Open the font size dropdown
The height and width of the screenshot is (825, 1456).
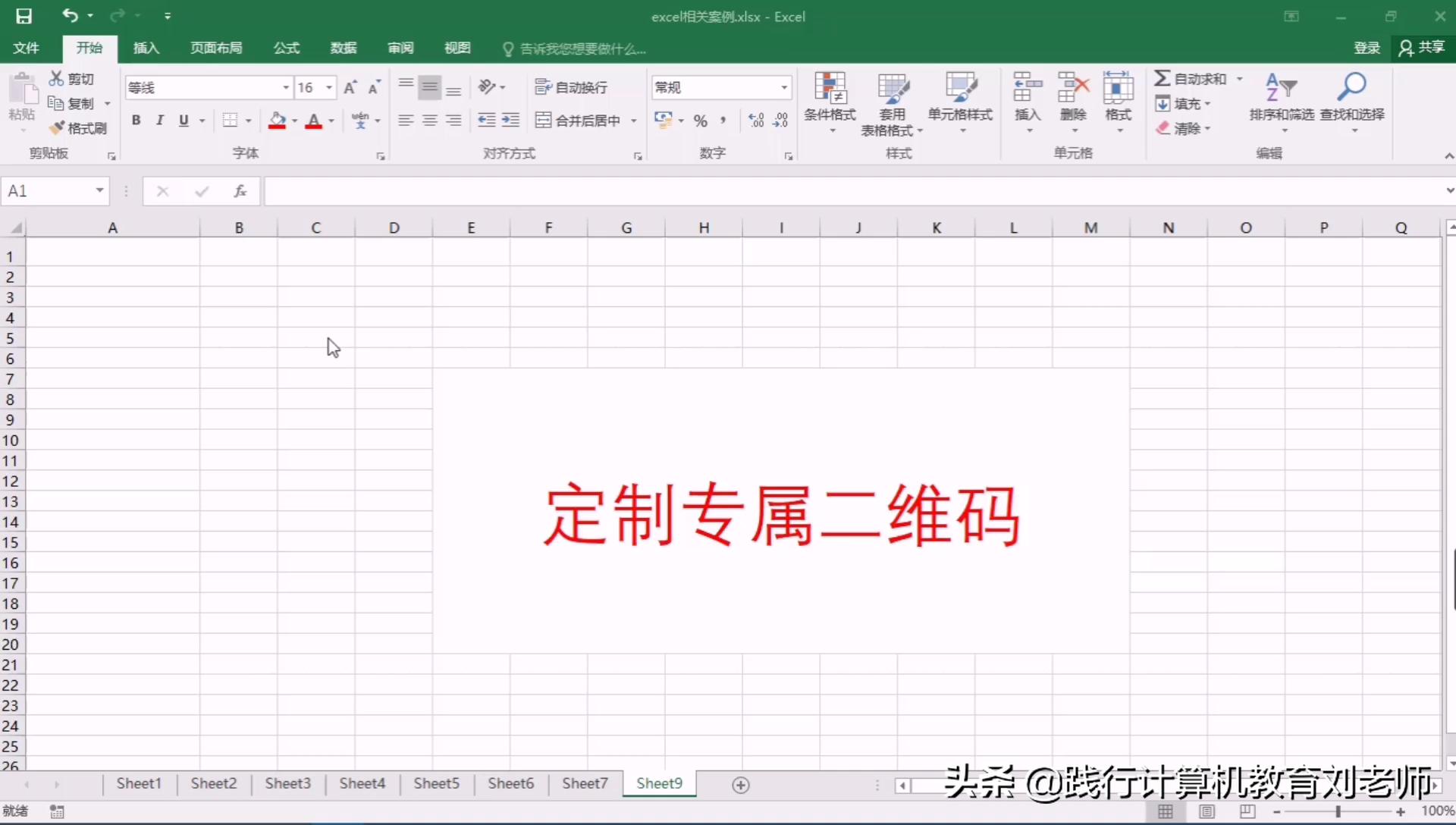click(x=328, y=87)
